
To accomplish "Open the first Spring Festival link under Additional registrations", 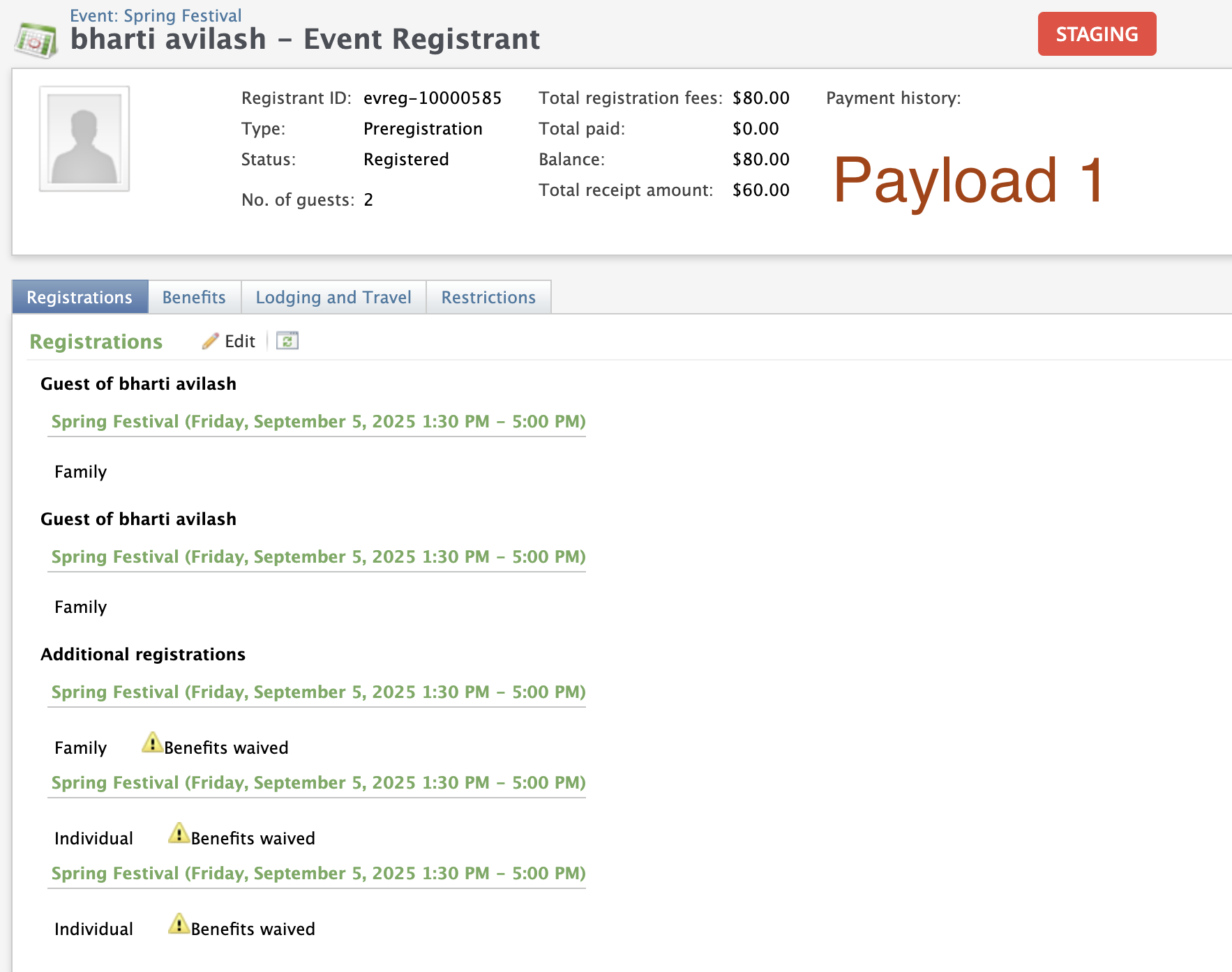I will tap(317, 692).
